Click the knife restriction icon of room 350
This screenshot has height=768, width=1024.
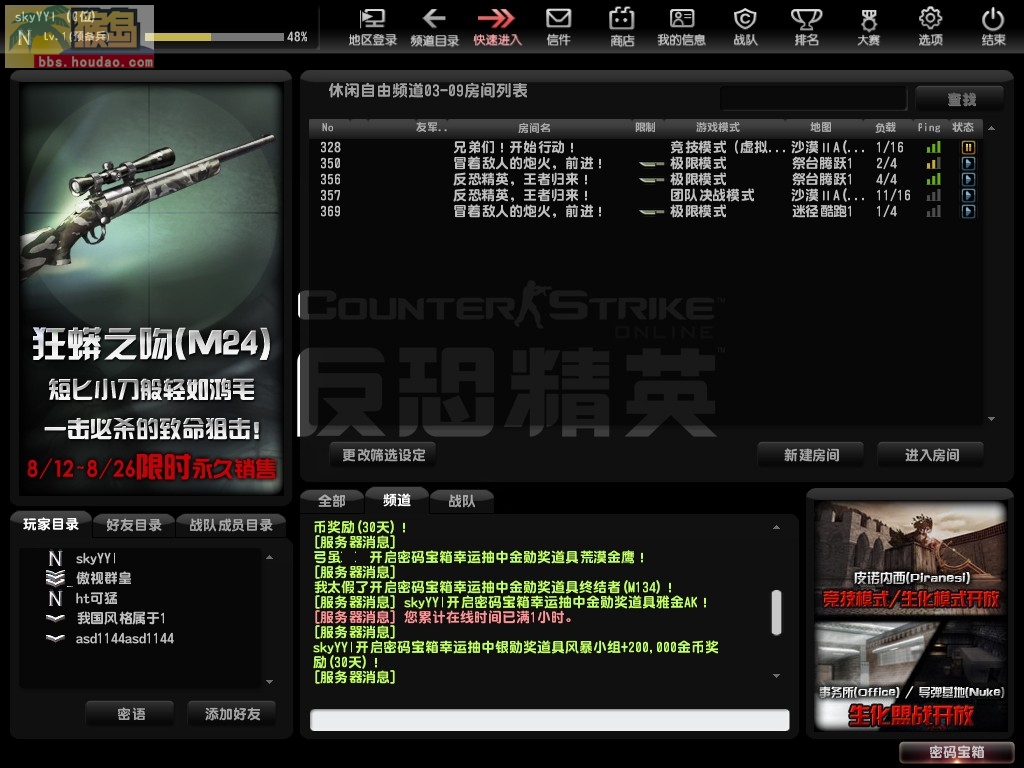(650, 164)
